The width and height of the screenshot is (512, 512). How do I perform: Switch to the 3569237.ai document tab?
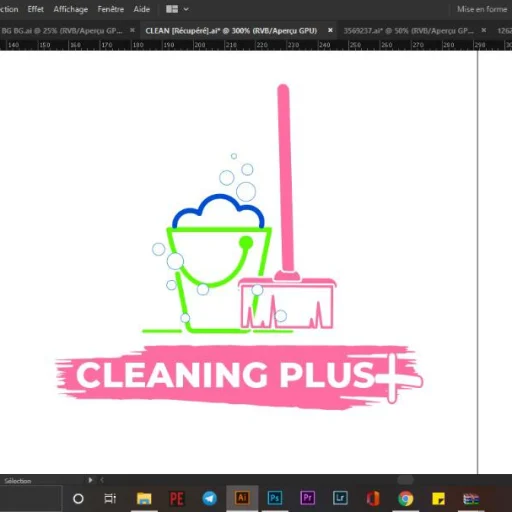coord(409,31)
